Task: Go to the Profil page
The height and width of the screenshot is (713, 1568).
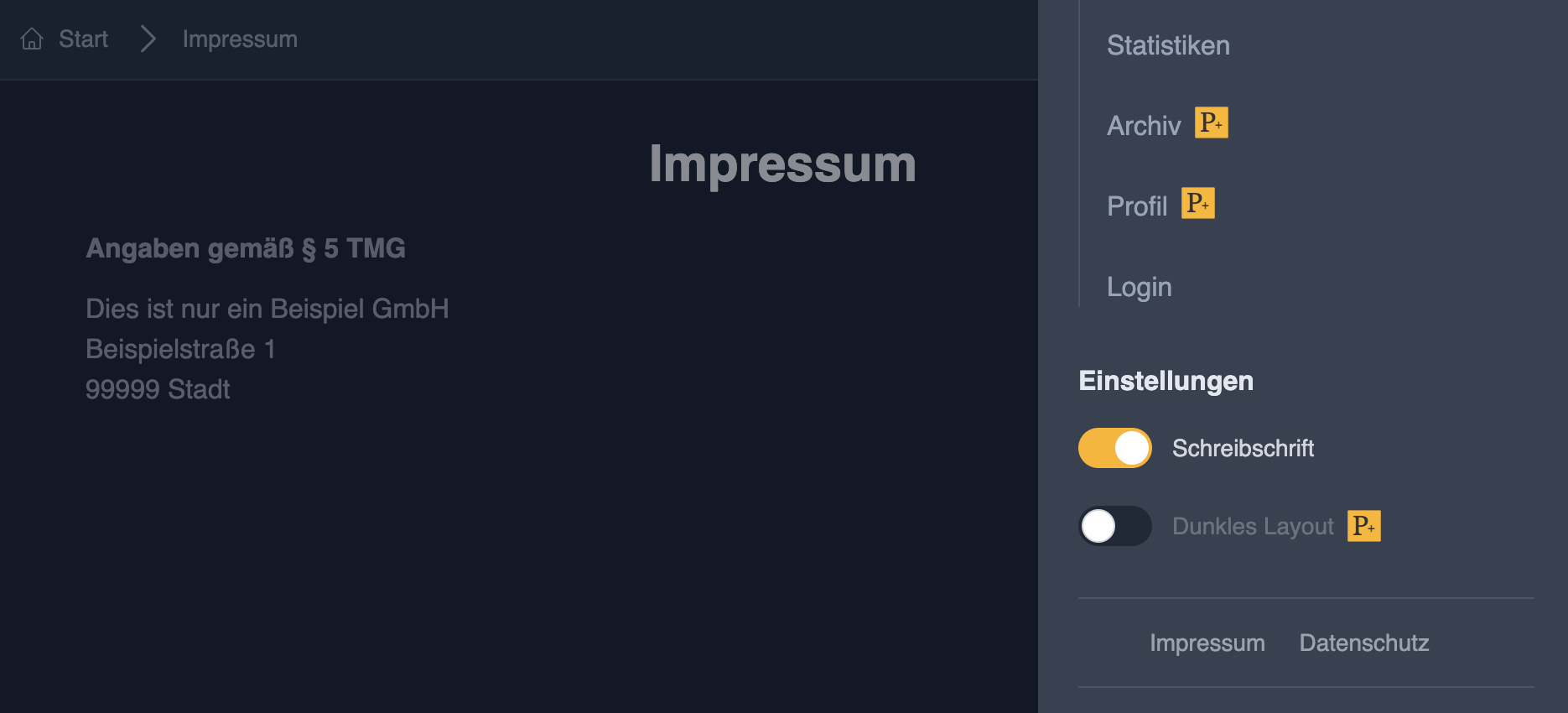Action: 1137,206
